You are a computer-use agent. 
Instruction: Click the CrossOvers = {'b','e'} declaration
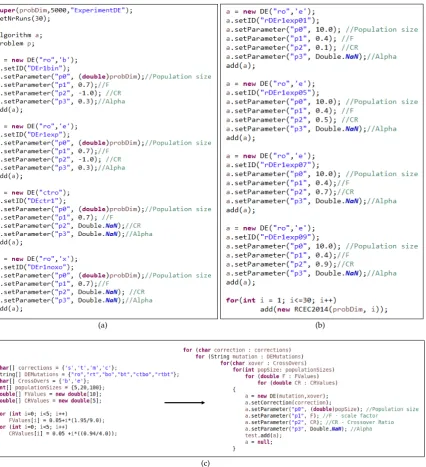tap(45, 381)
